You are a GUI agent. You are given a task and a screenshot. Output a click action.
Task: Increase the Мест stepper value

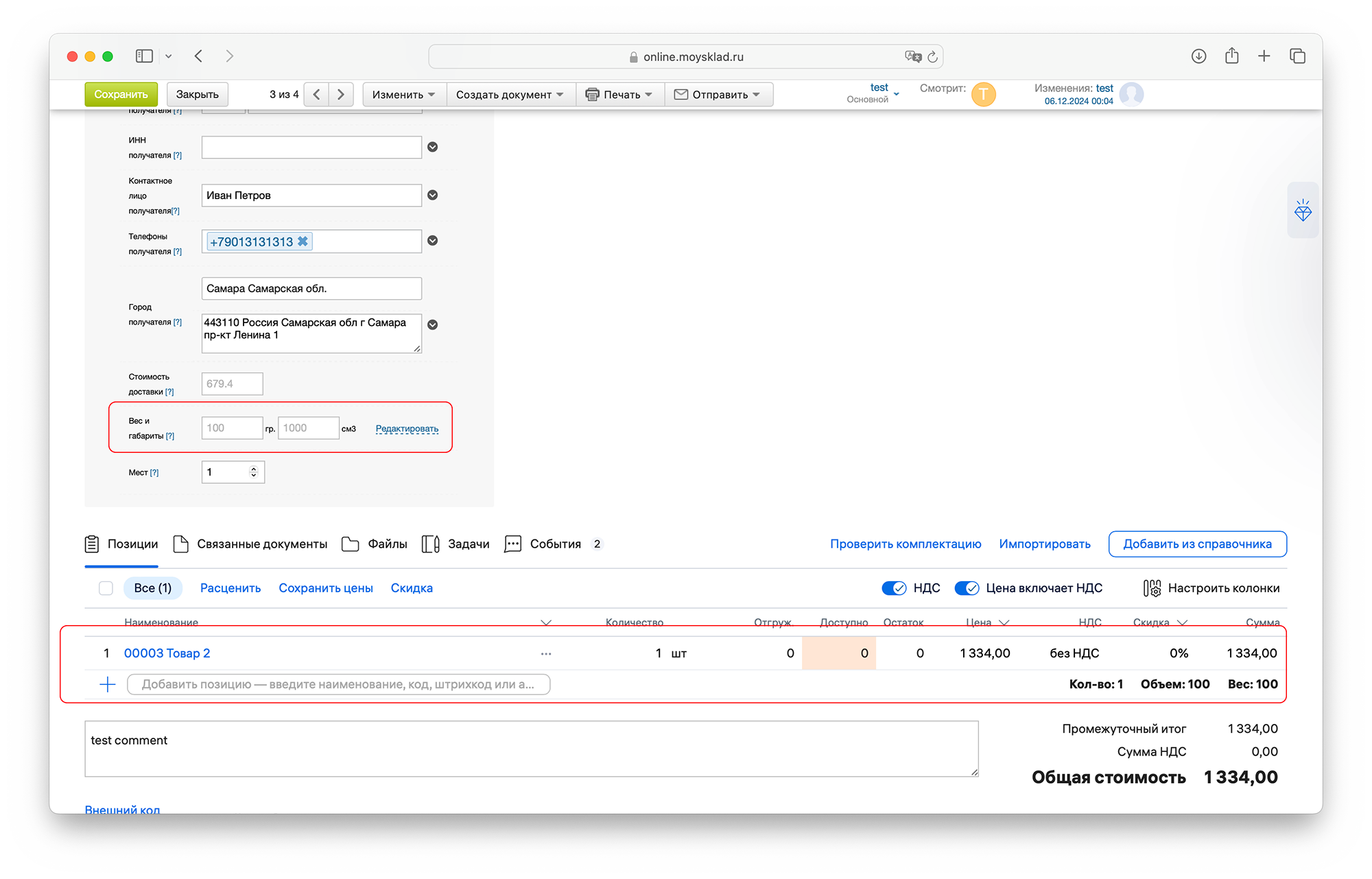[x=254, y=469]
